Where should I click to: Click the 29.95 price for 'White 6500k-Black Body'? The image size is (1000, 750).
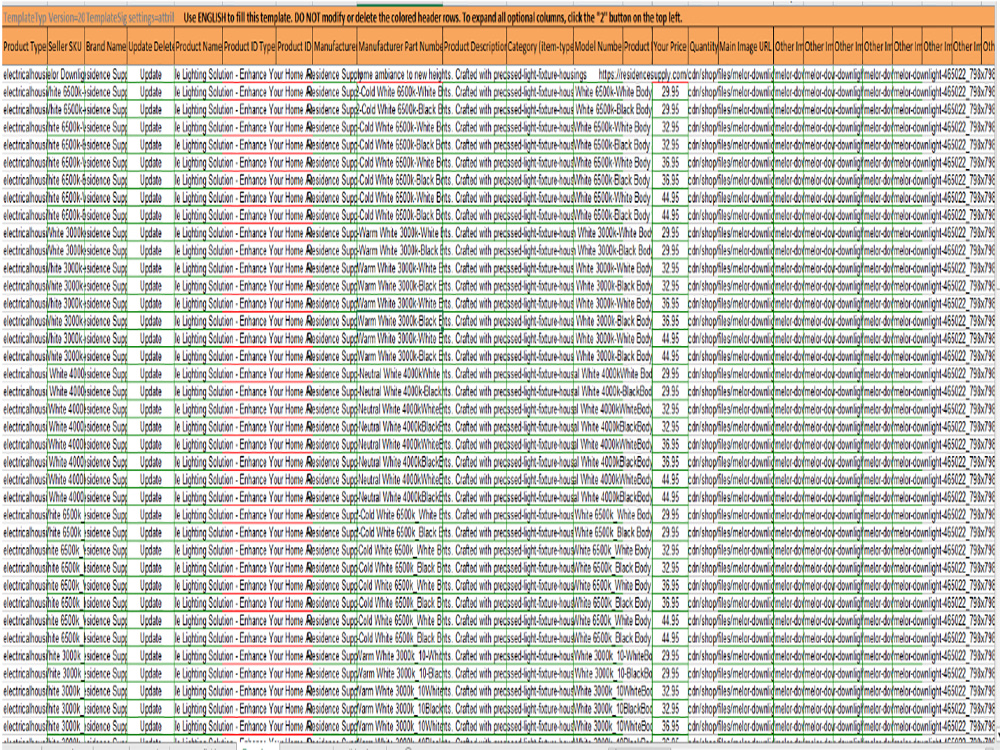point(670,110)
